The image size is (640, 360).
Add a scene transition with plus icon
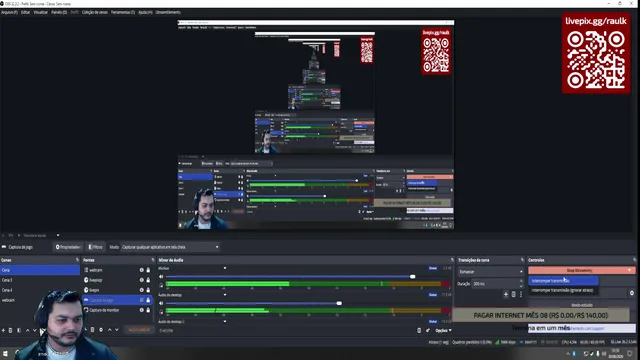[x=506, y=294]
